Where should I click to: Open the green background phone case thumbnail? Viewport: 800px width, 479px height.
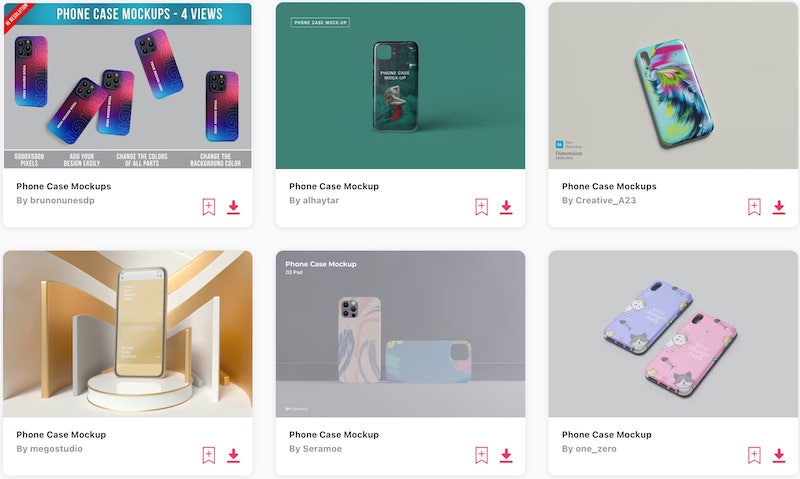(401, 85)
